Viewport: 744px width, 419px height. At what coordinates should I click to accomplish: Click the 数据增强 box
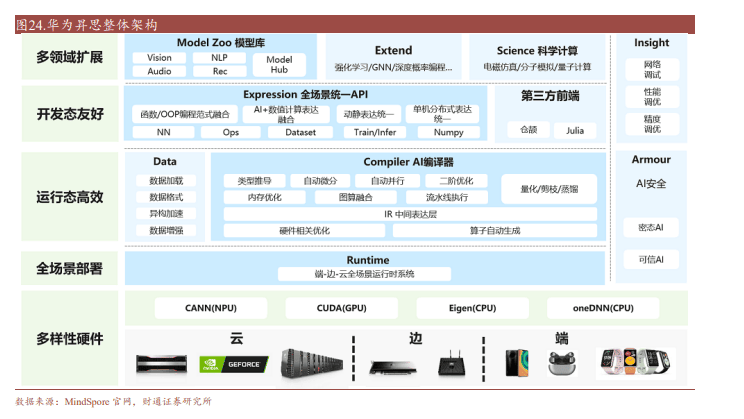(x=166, y=231)
